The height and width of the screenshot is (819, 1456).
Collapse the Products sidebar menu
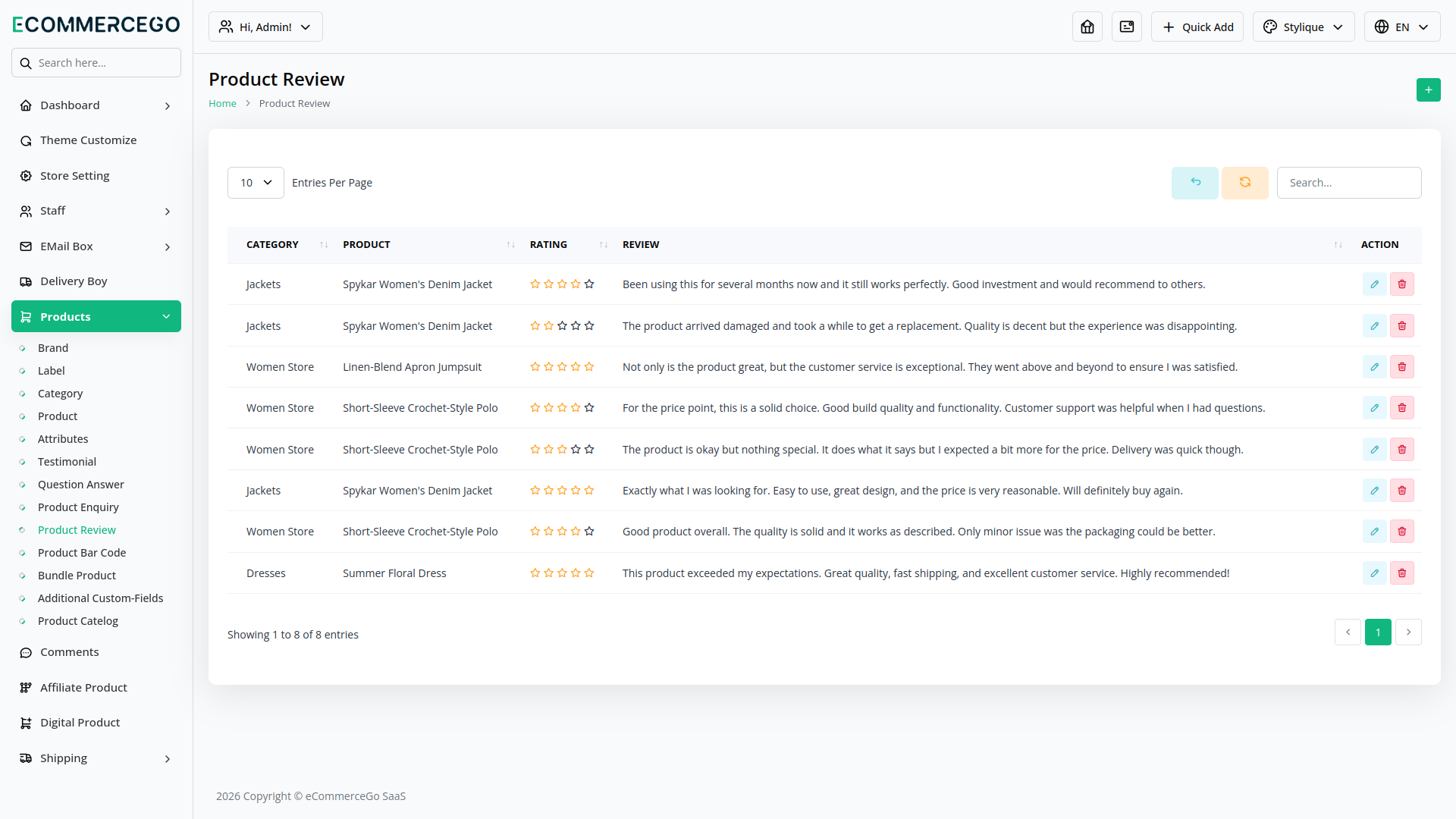96,316
